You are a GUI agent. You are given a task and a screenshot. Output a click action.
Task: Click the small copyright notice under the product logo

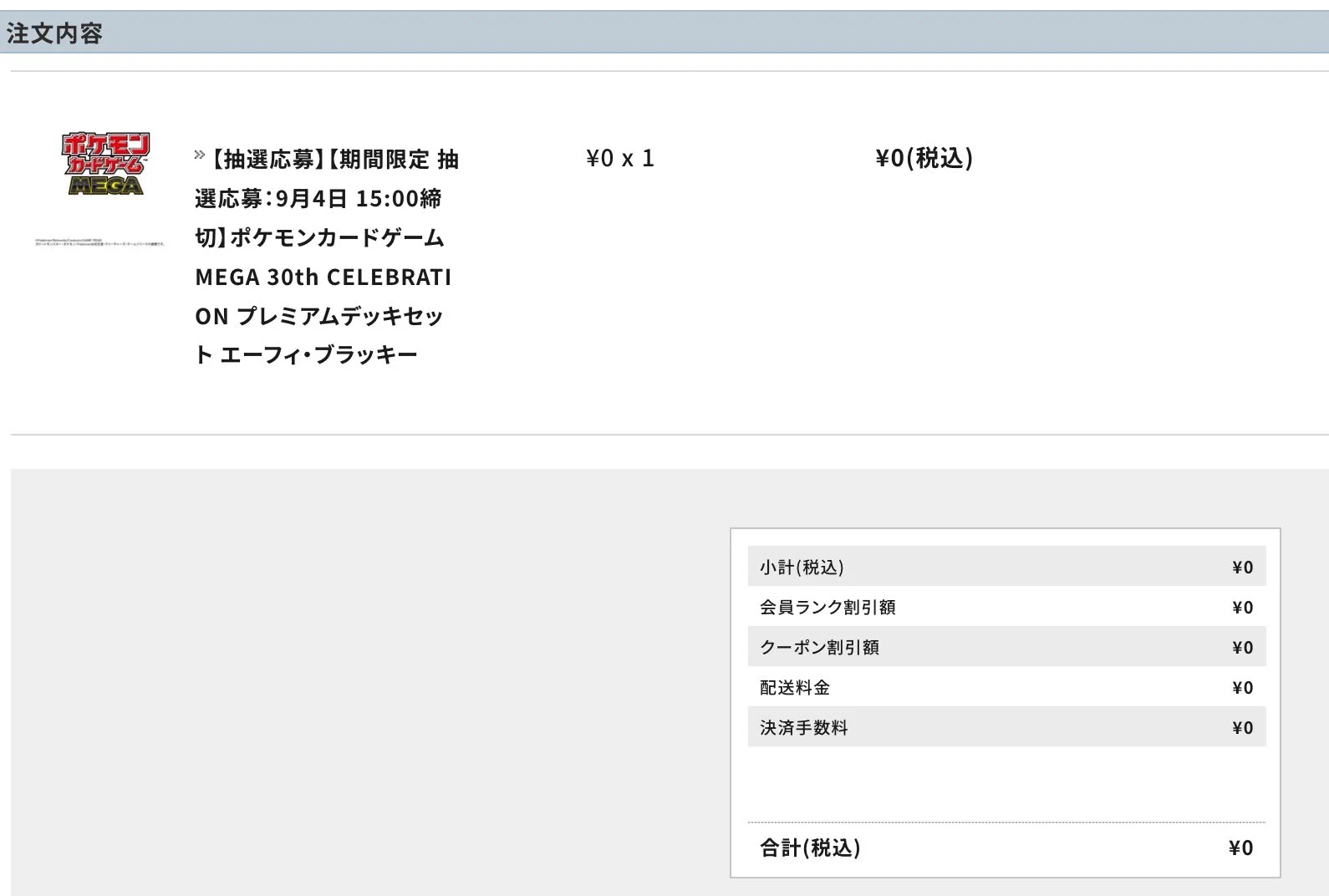[x=100, y=242]
